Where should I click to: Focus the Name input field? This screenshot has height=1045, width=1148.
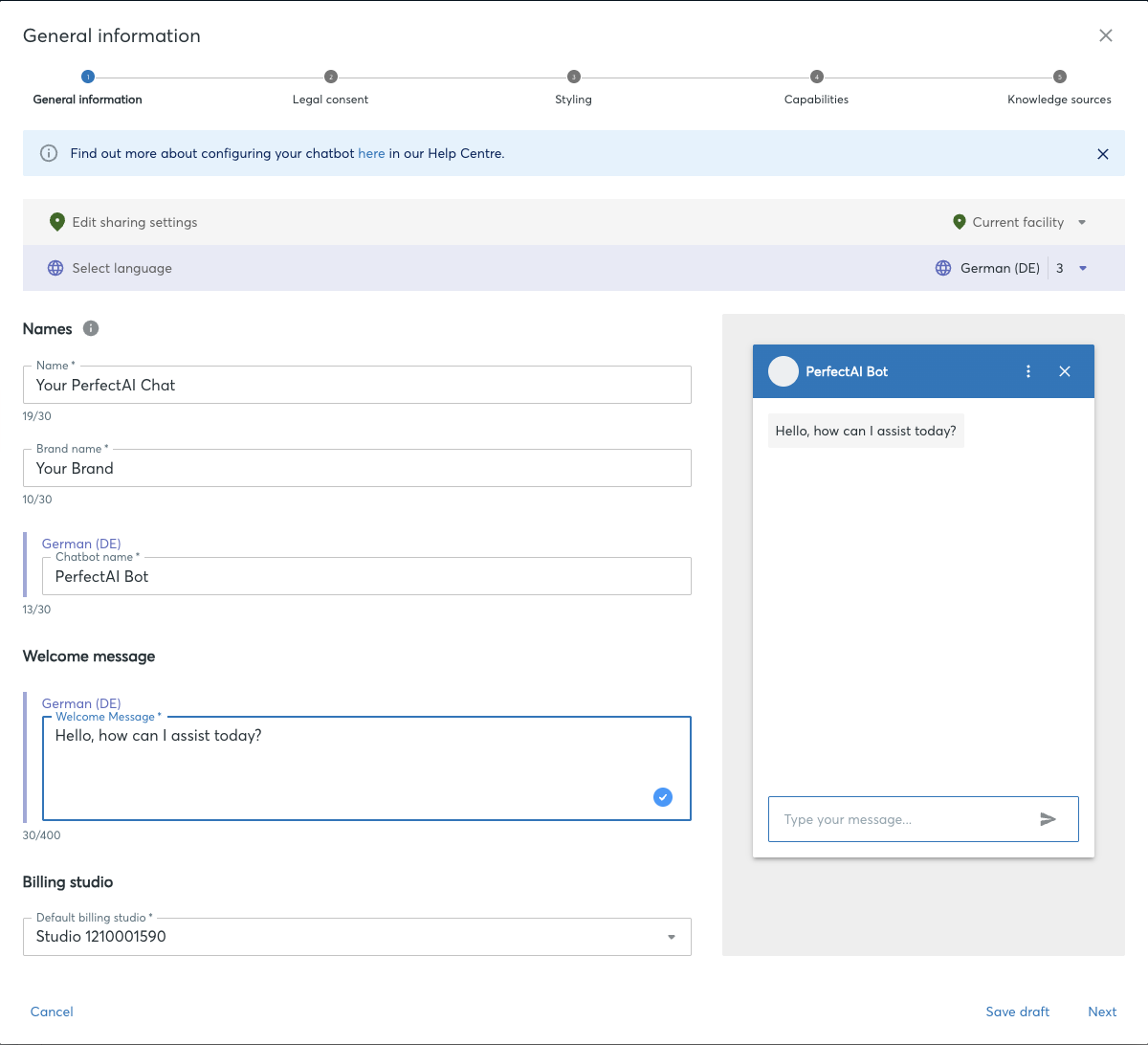tap(357, 385)
